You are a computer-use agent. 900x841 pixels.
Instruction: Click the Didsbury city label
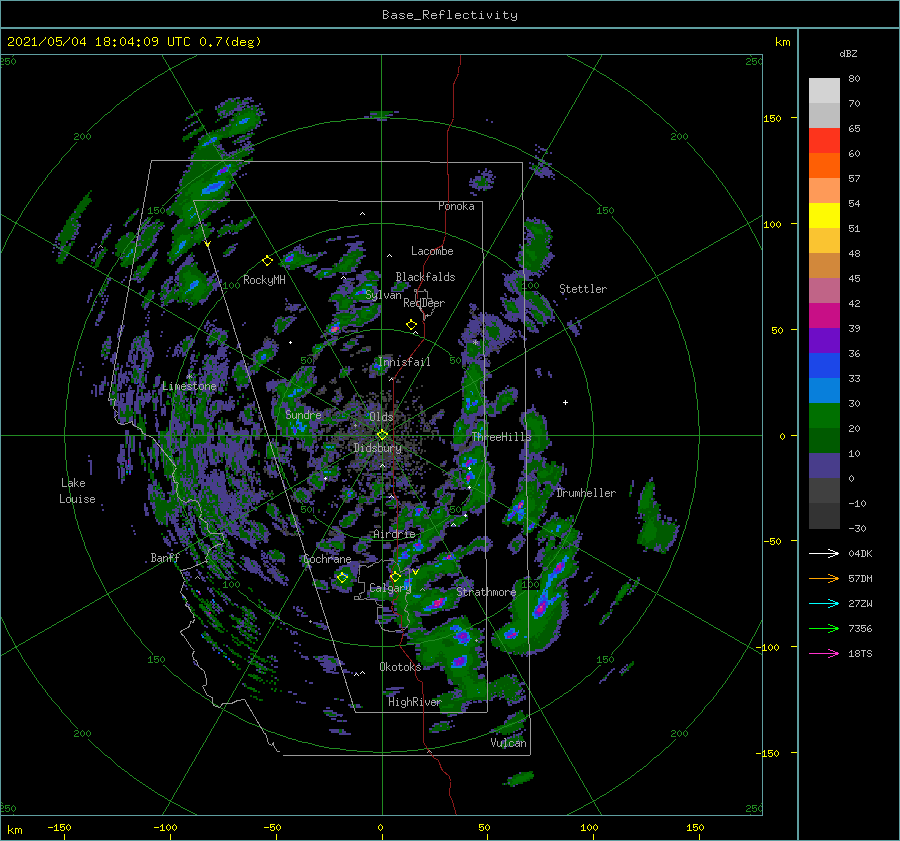(x=378, y=448)
